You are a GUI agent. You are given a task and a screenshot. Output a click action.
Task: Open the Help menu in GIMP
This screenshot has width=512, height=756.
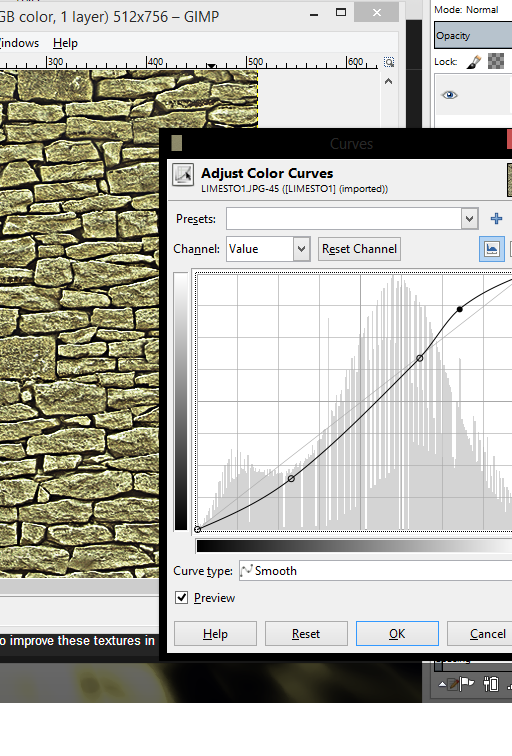click(65, 43)
